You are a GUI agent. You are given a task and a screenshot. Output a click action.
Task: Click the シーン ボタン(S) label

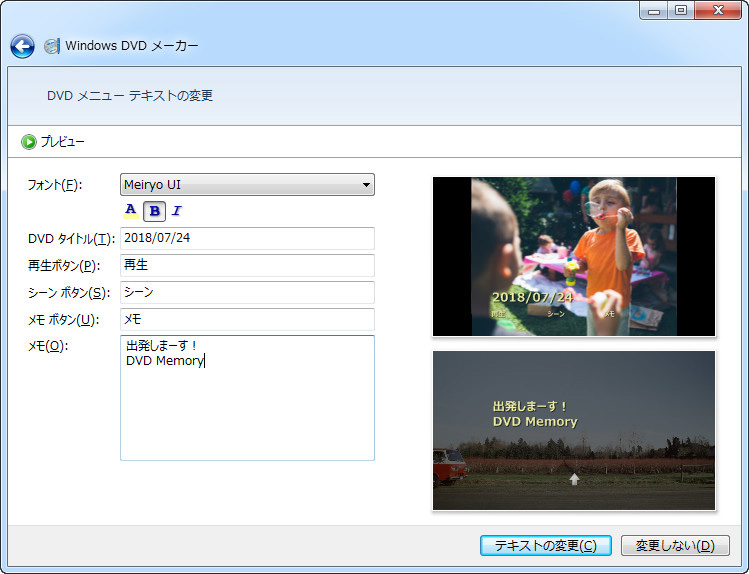[69, 293]
